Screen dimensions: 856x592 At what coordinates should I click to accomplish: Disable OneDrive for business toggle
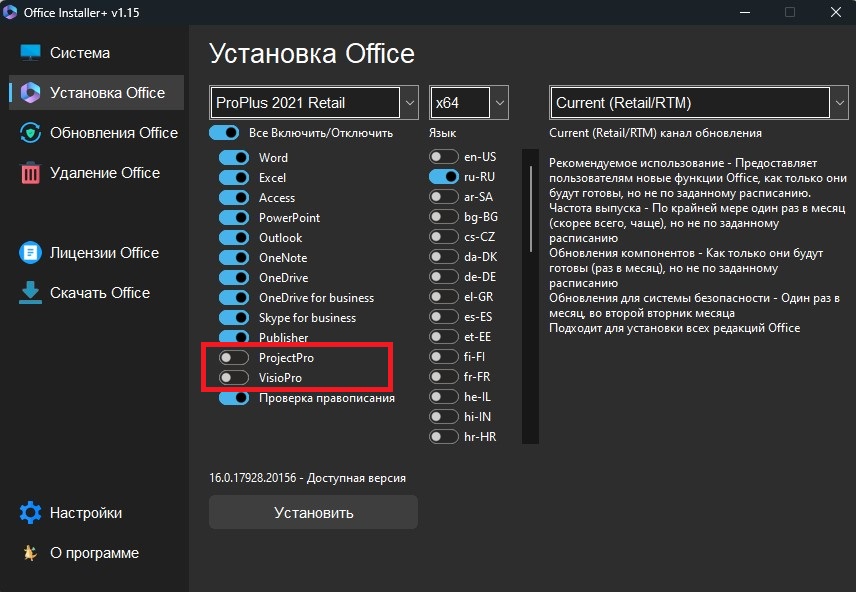point(234,298)
